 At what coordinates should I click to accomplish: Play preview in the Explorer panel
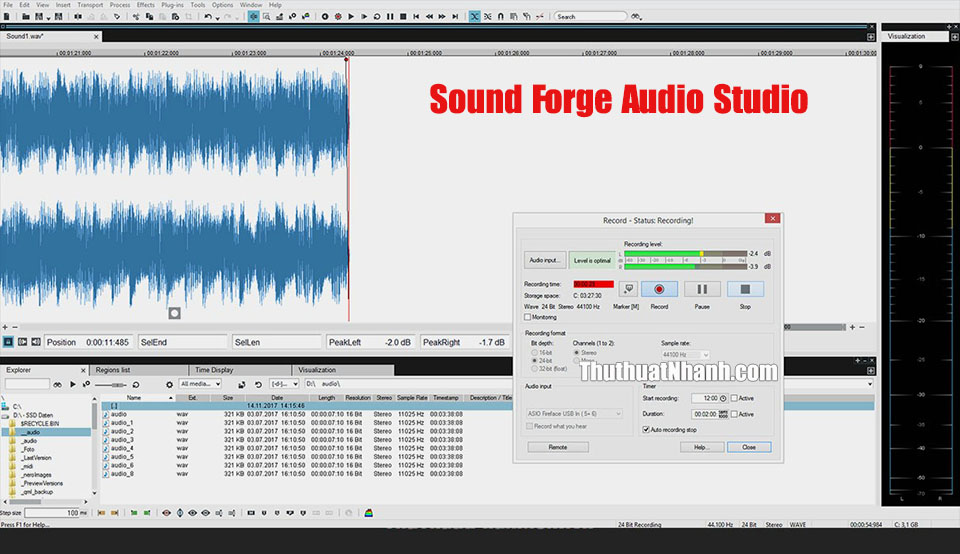click(x=73, y=384)
